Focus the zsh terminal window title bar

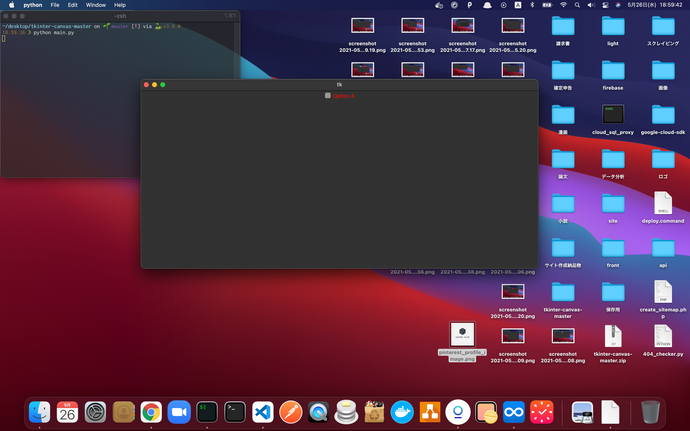(120, 16)
